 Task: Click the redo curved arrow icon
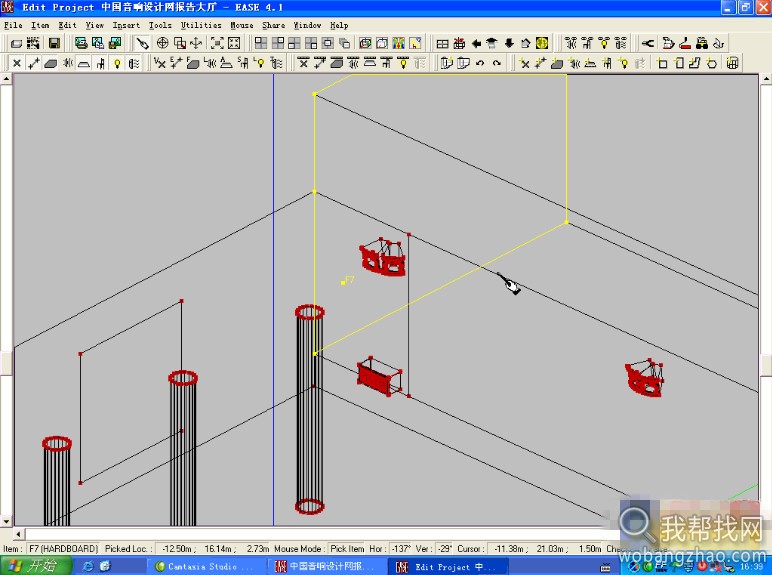click(x=497, y=63)
